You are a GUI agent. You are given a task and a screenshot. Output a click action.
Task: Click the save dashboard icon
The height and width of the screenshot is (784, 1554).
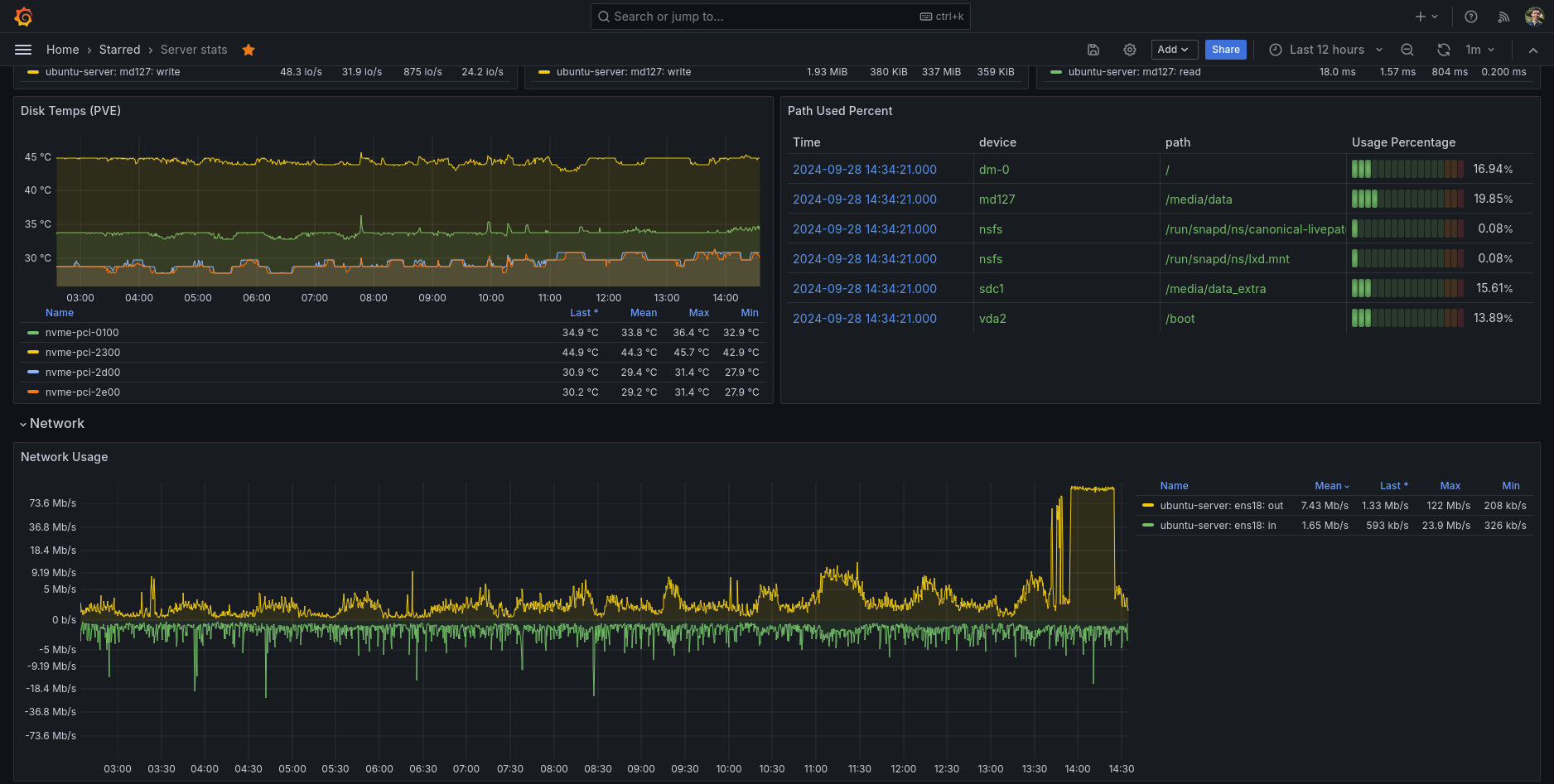pyautogui.click(x=1093, y=50)
